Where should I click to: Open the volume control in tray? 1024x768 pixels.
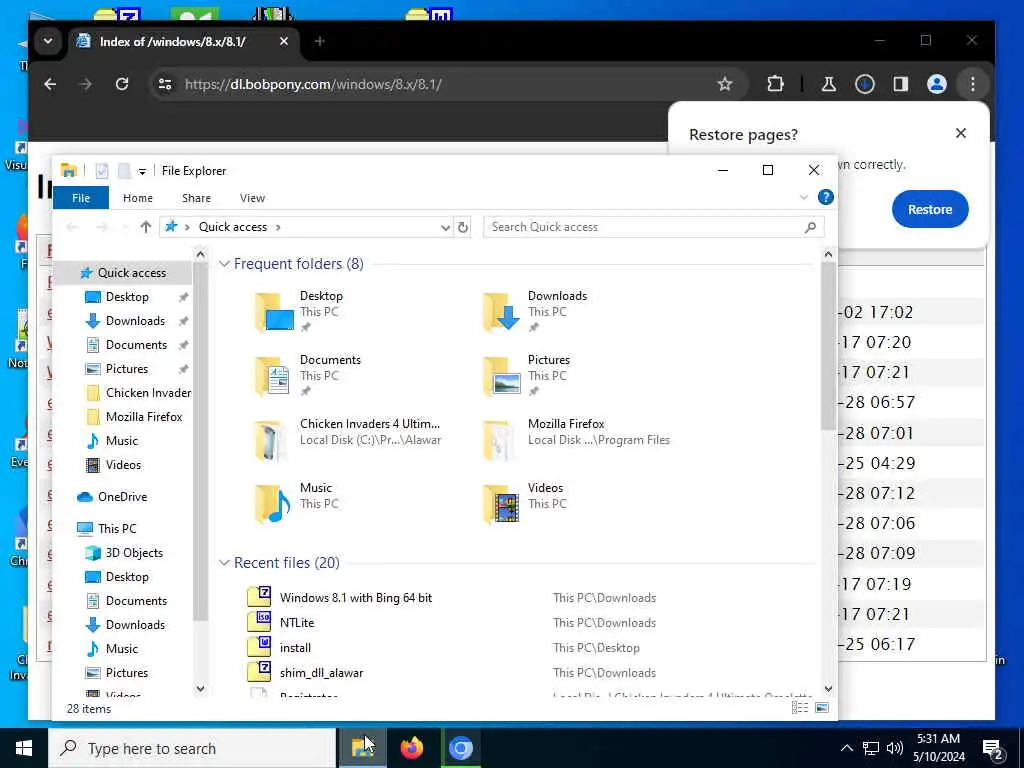(x=895, y=748)
